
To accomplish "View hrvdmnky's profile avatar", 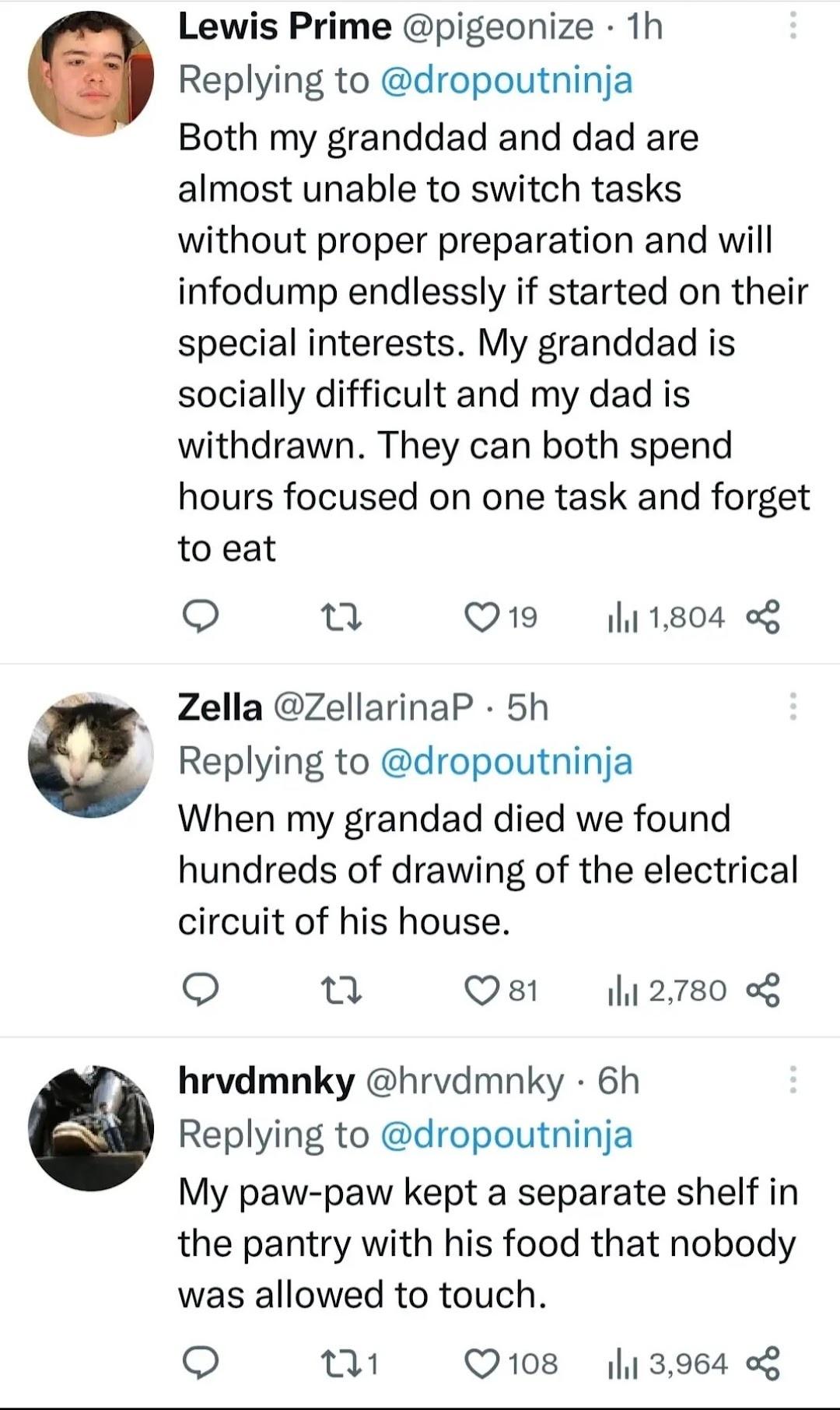I will point(91,1128).
